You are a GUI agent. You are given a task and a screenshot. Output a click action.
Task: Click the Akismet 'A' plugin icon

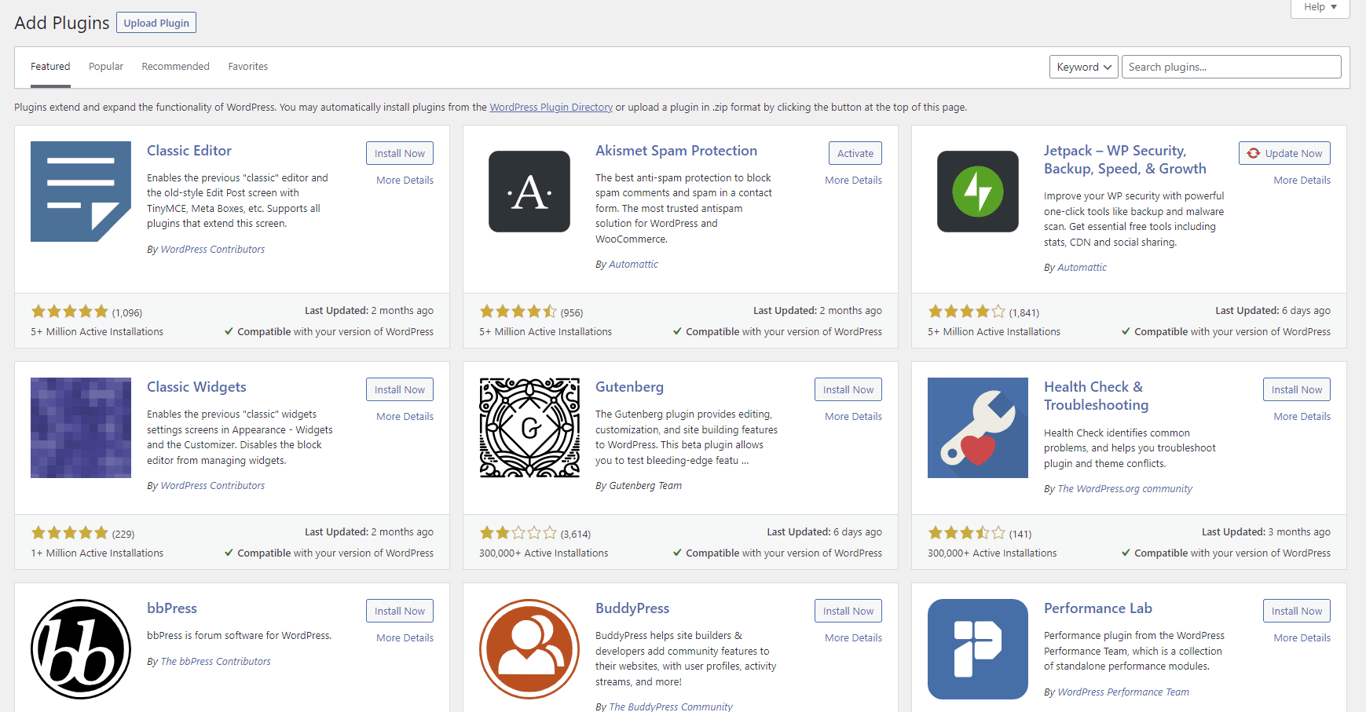[529, 191]
